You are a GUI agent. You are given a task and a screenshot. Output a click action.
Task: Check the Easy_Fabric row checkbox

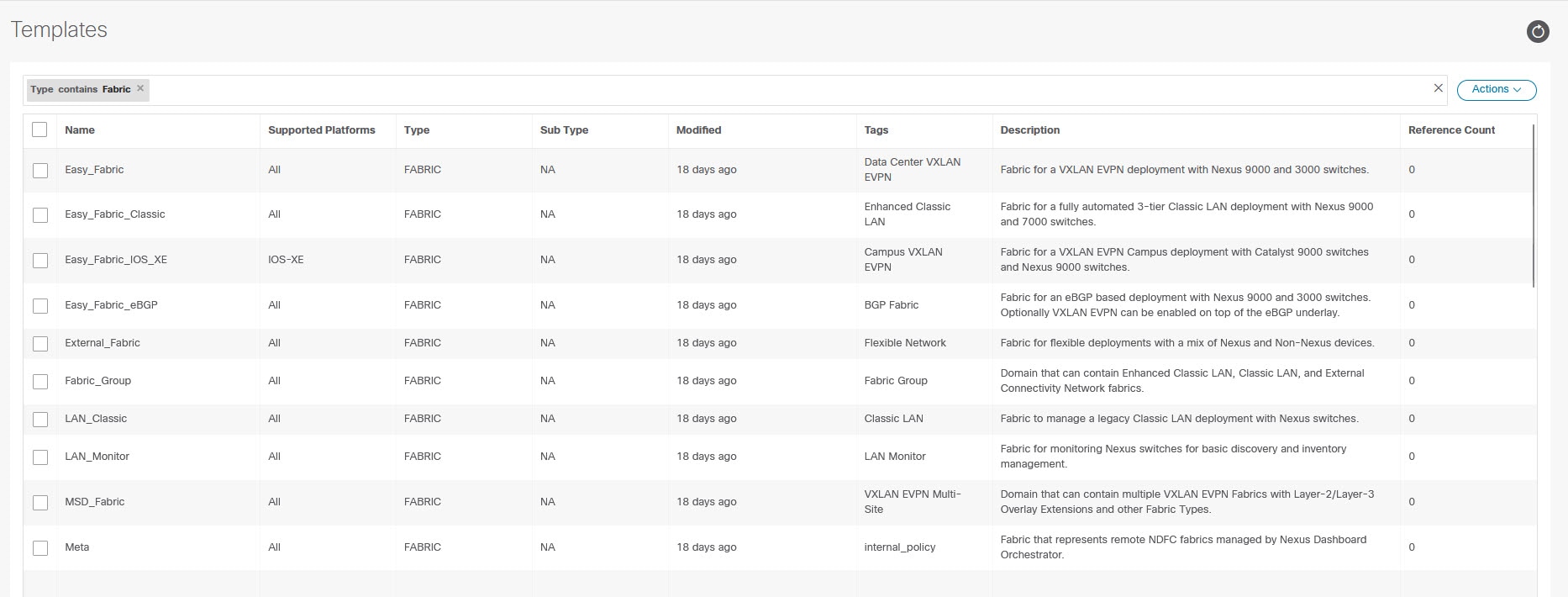click(x=40, y=170)
